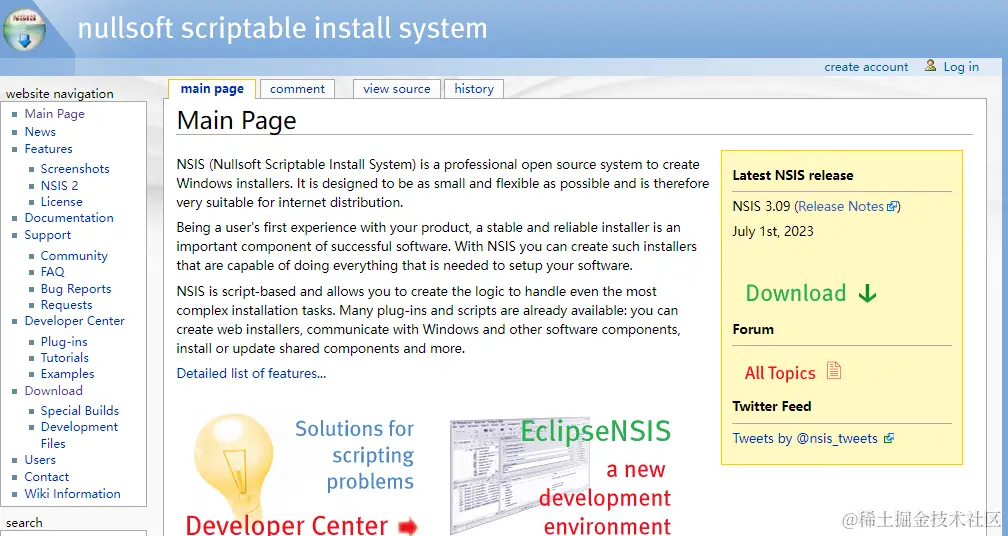Click the NSIS logo icon in header

coord(24,30)
